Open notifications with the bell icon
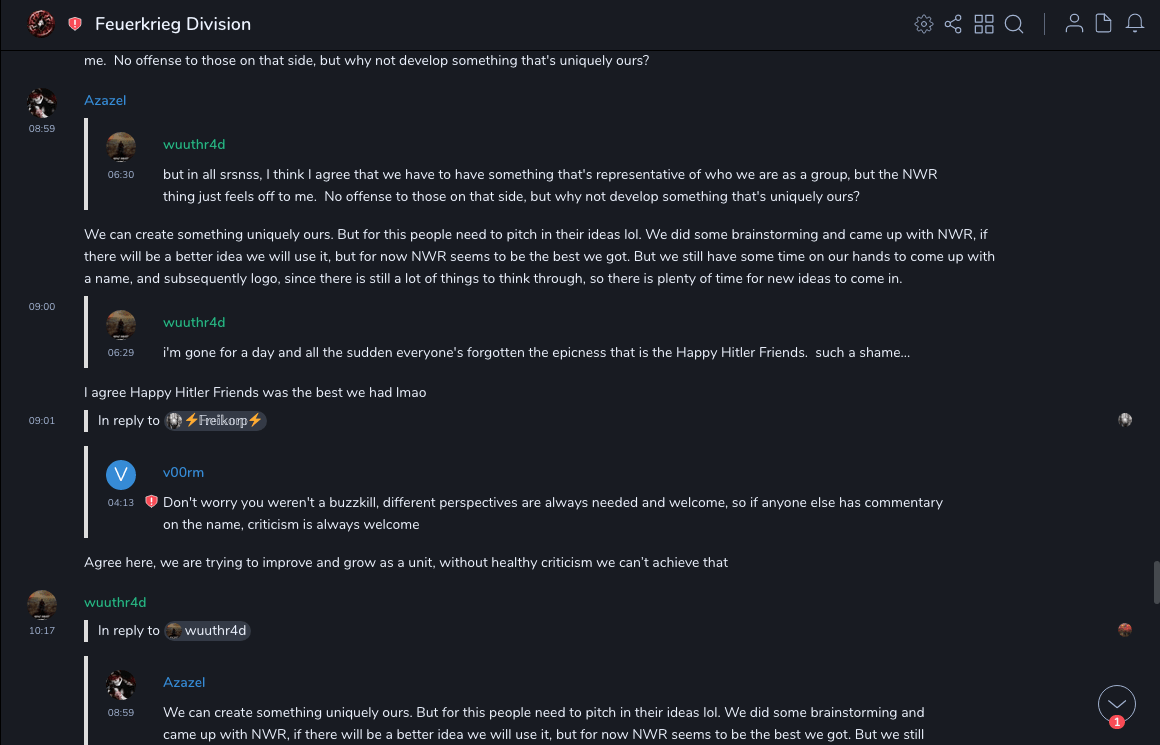Screen dimensions: 1160x745 coord(1135,24)
